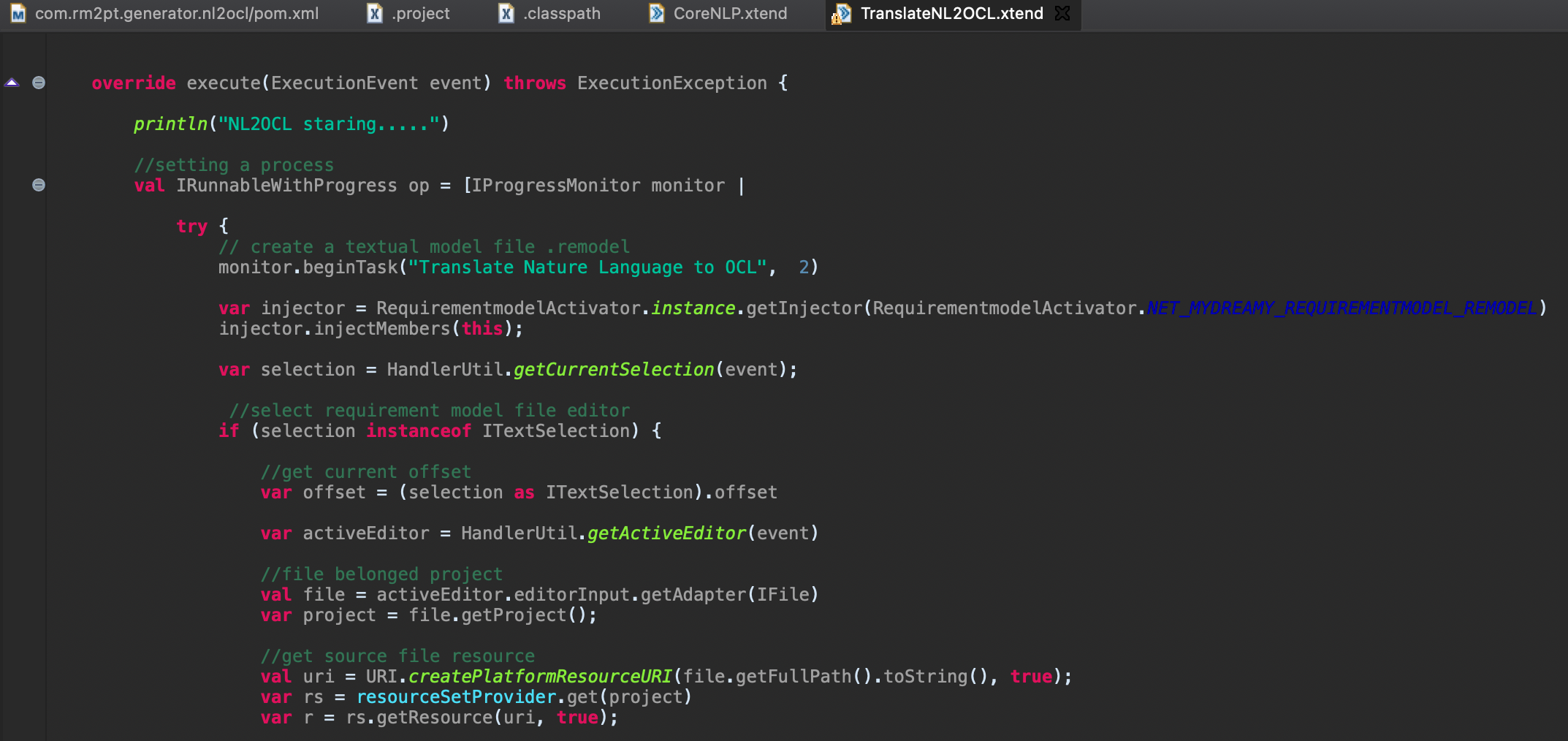Click the comment '//get current offset'
This screenshot has height=741, width=1568.
[366, 472]
